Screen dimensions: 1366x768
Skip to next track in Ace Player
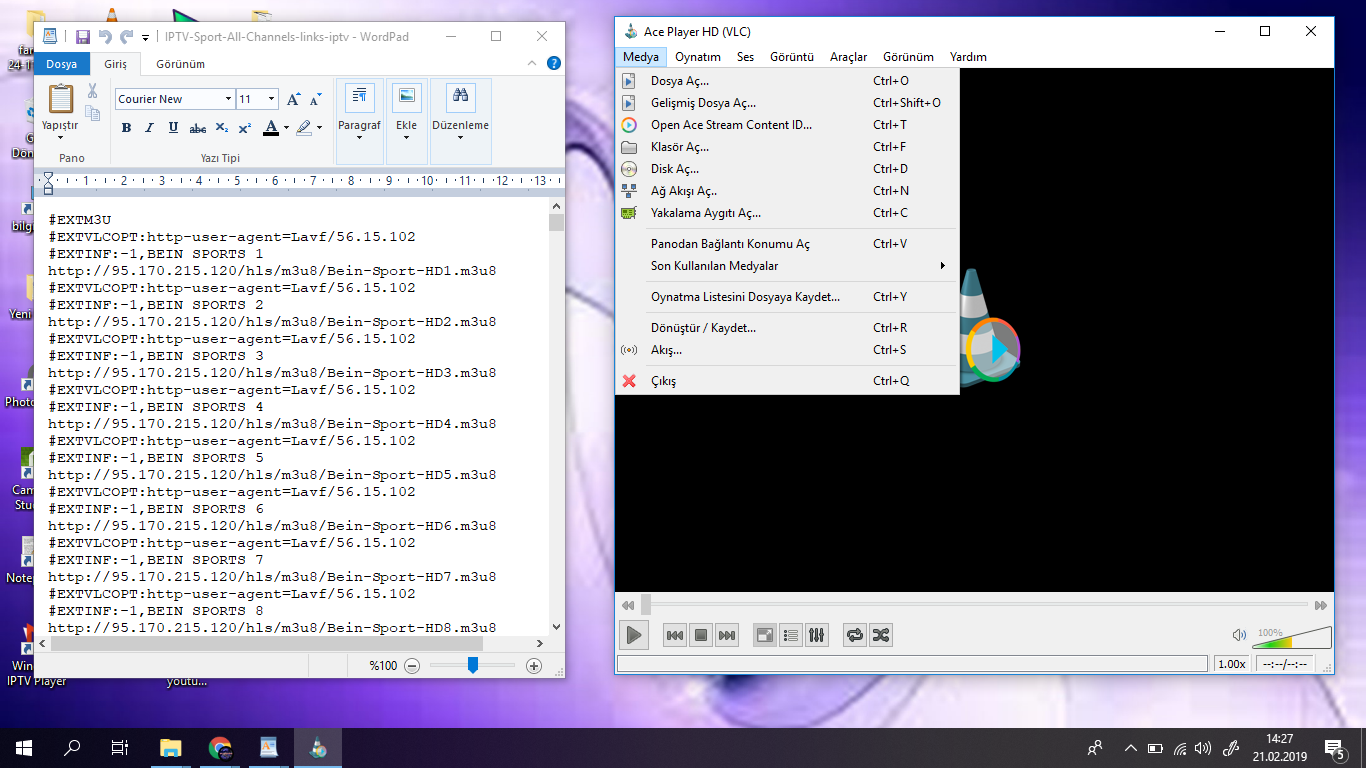pyautogui.click(x=727, y=635)
